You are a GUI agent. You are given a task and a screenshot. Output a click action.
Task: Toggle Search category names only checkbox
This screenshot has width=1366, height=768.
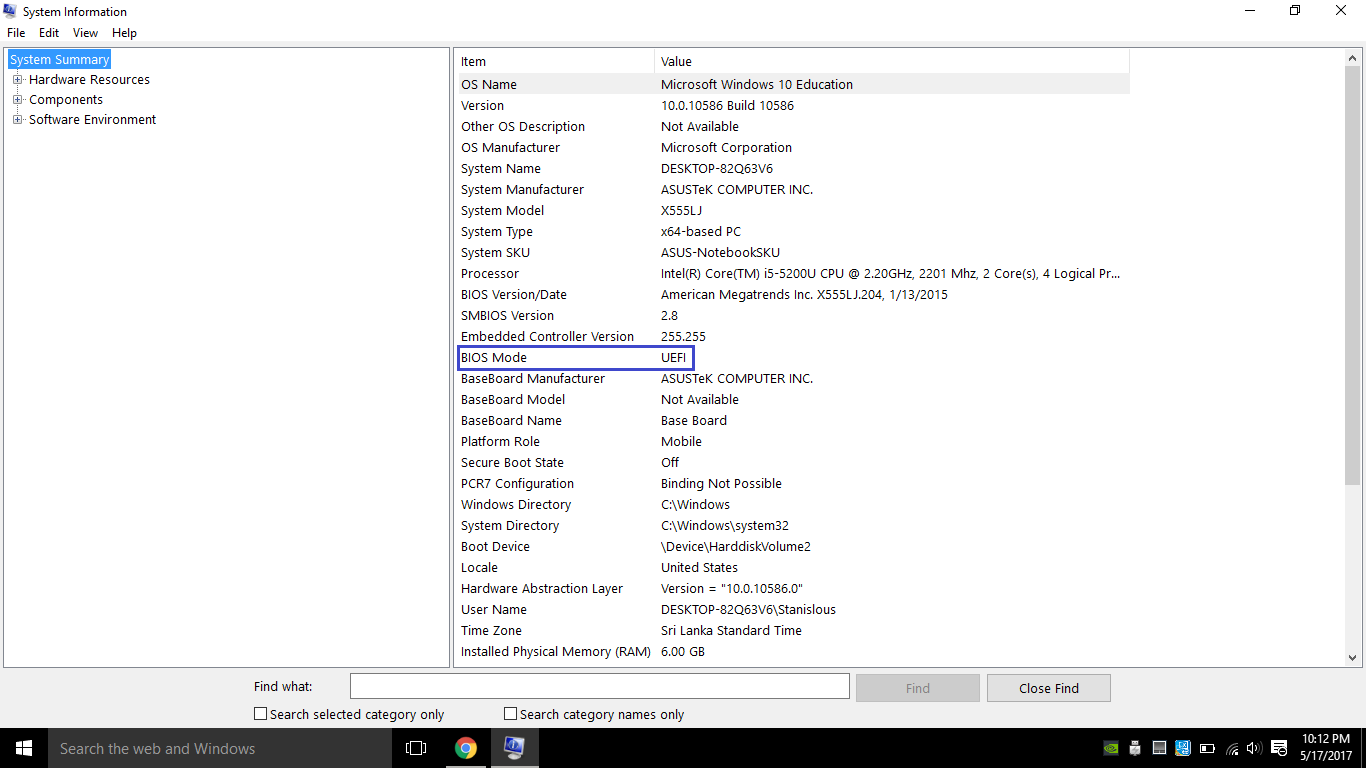pos(510,714)
